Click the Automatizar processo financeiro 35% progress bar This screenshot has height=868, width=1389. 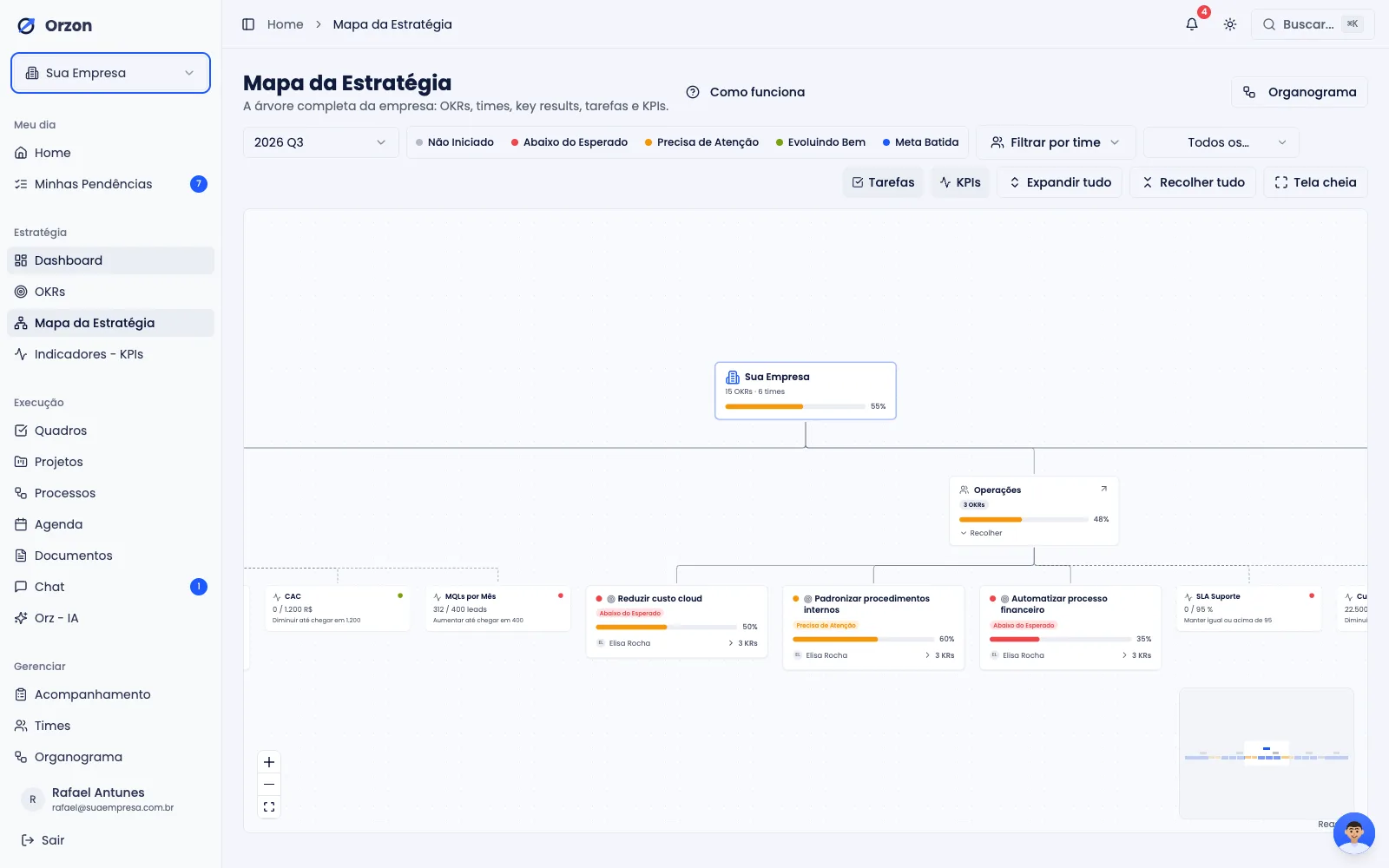coord(1061,639)
